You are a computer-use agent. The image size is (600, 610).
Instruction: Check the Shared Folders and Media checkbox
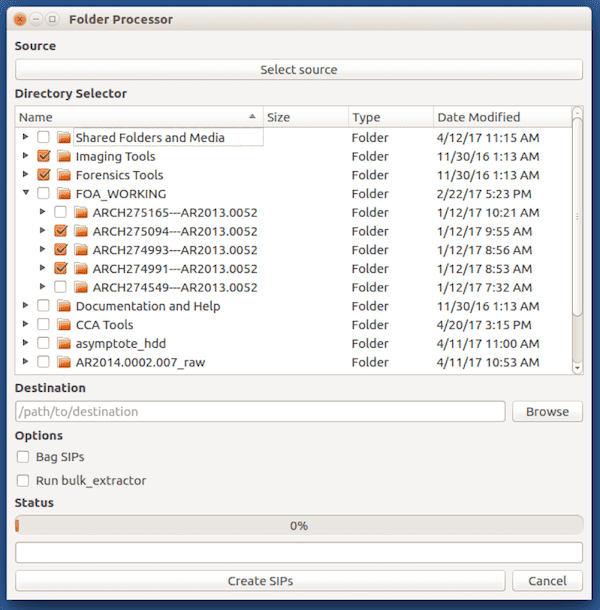(x=43, y=137)
